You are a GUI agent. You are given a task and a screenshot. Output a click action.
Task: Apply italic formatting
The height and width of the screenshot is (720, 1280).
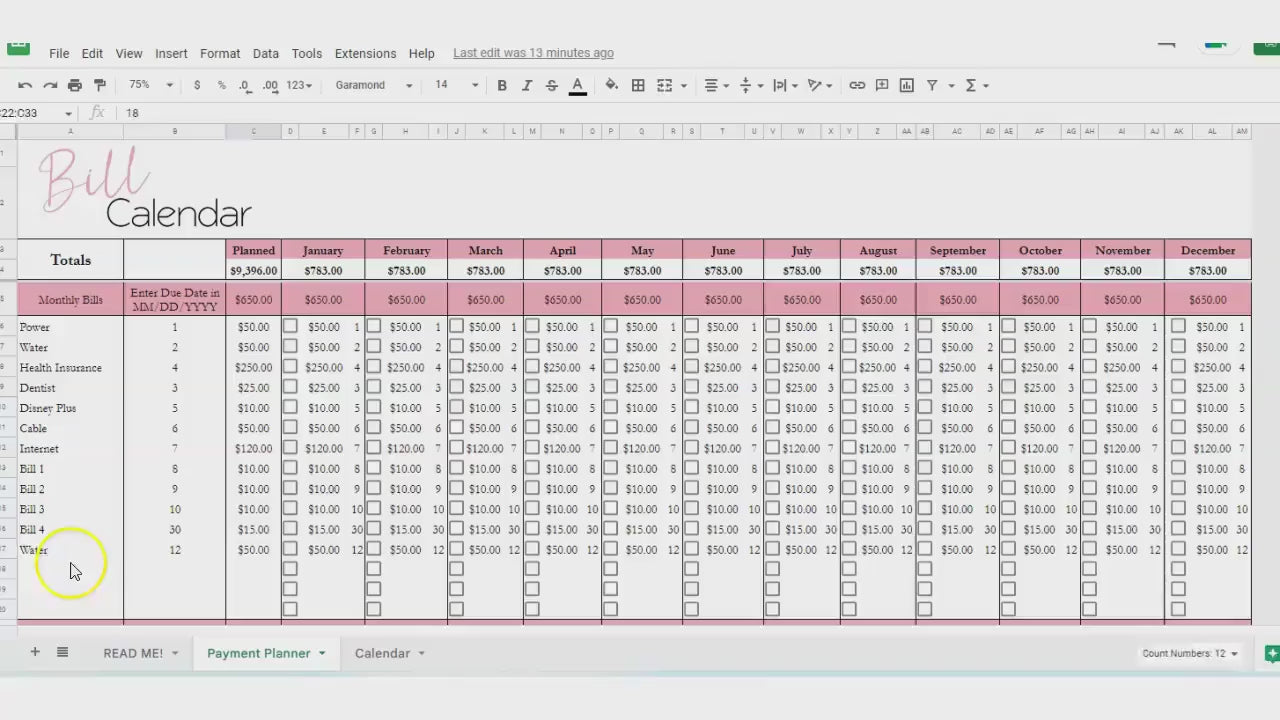(x=527, y=85)
